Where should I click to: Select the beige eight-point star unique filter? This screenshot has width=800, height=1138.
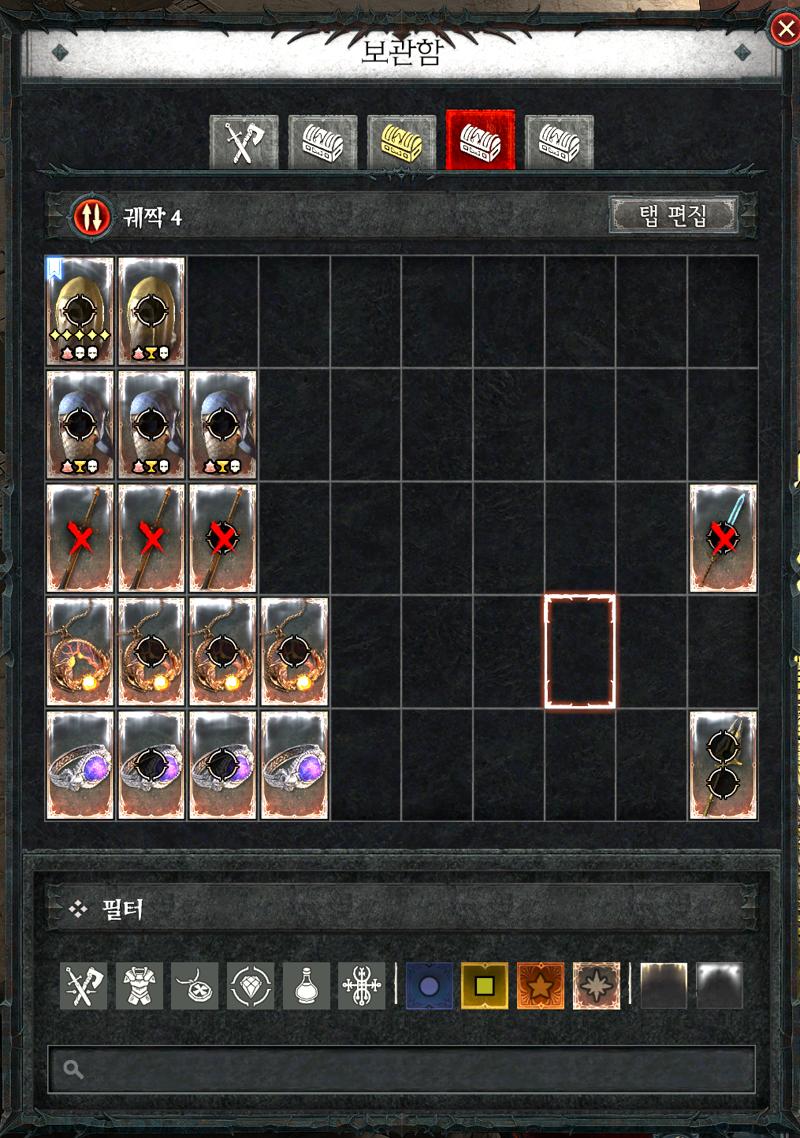click(597, 986)
